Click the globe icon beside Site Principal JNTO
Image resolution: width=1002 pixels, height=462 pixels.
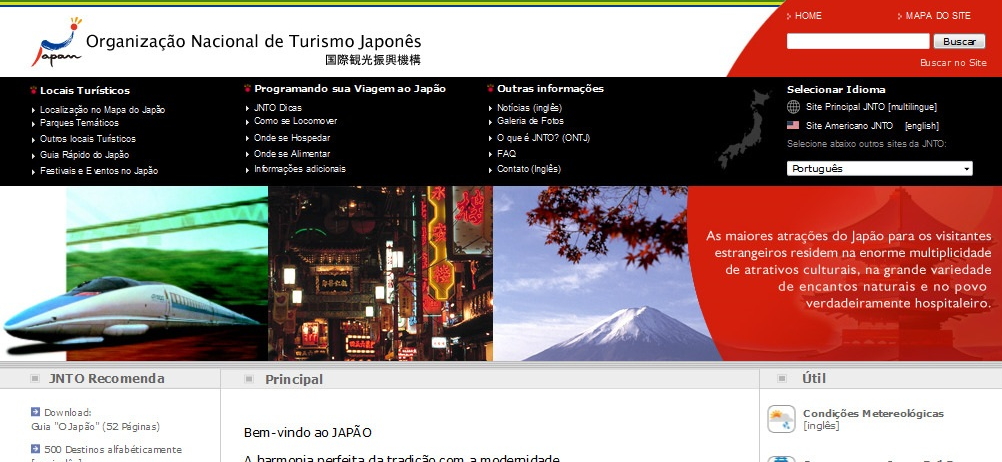pos(793,107)
